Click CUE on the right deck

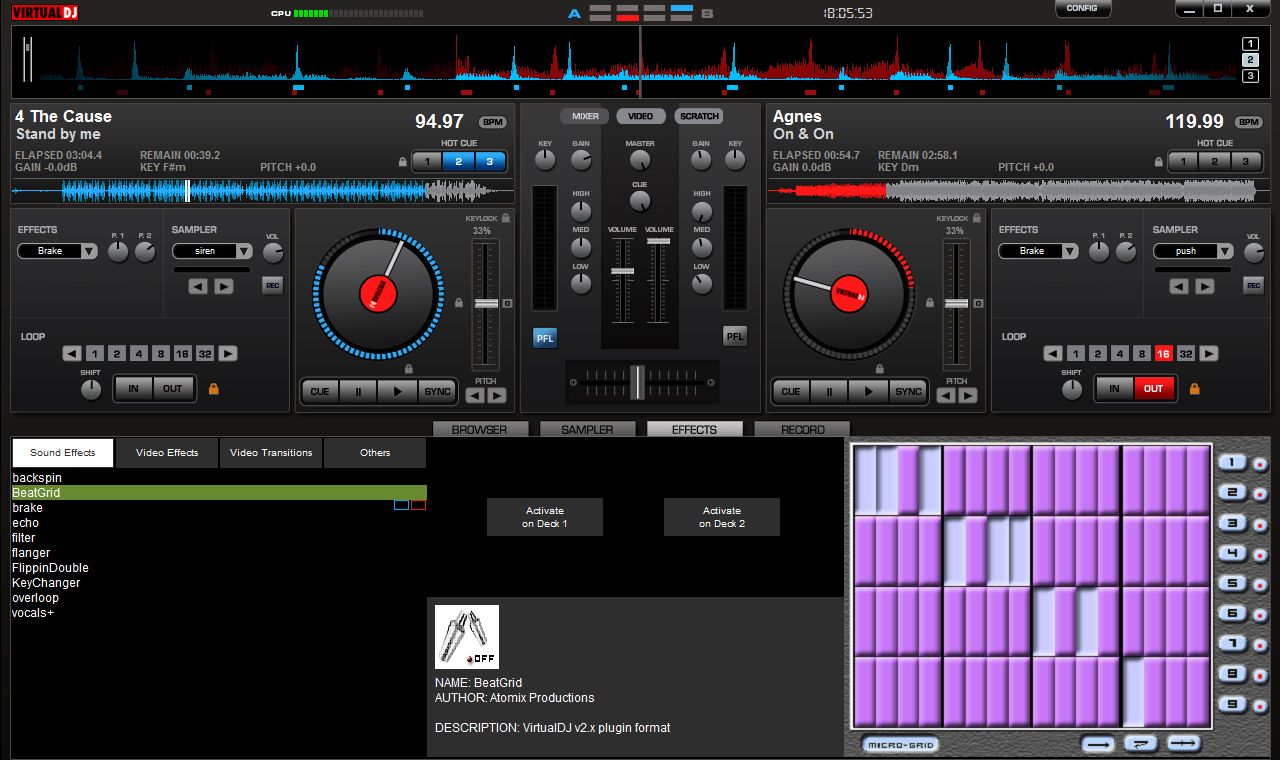click(791, 391)
